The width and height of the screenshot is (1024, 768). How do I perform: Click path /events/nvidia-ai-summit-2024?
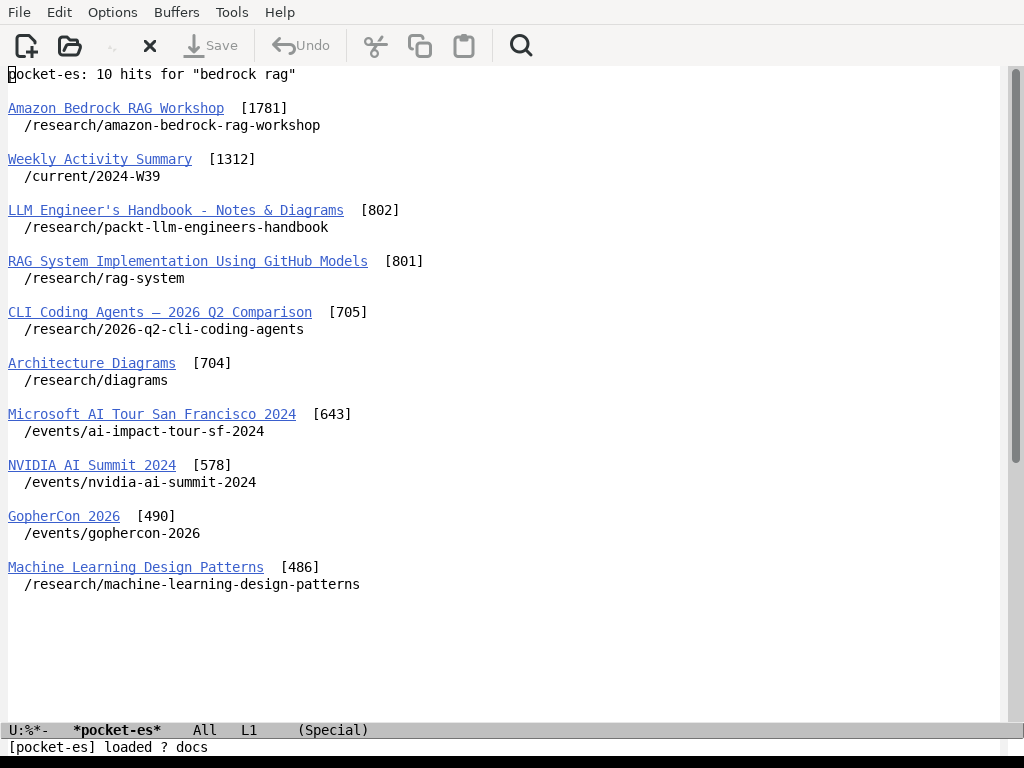pyautogui.click(x=140, y=481)
